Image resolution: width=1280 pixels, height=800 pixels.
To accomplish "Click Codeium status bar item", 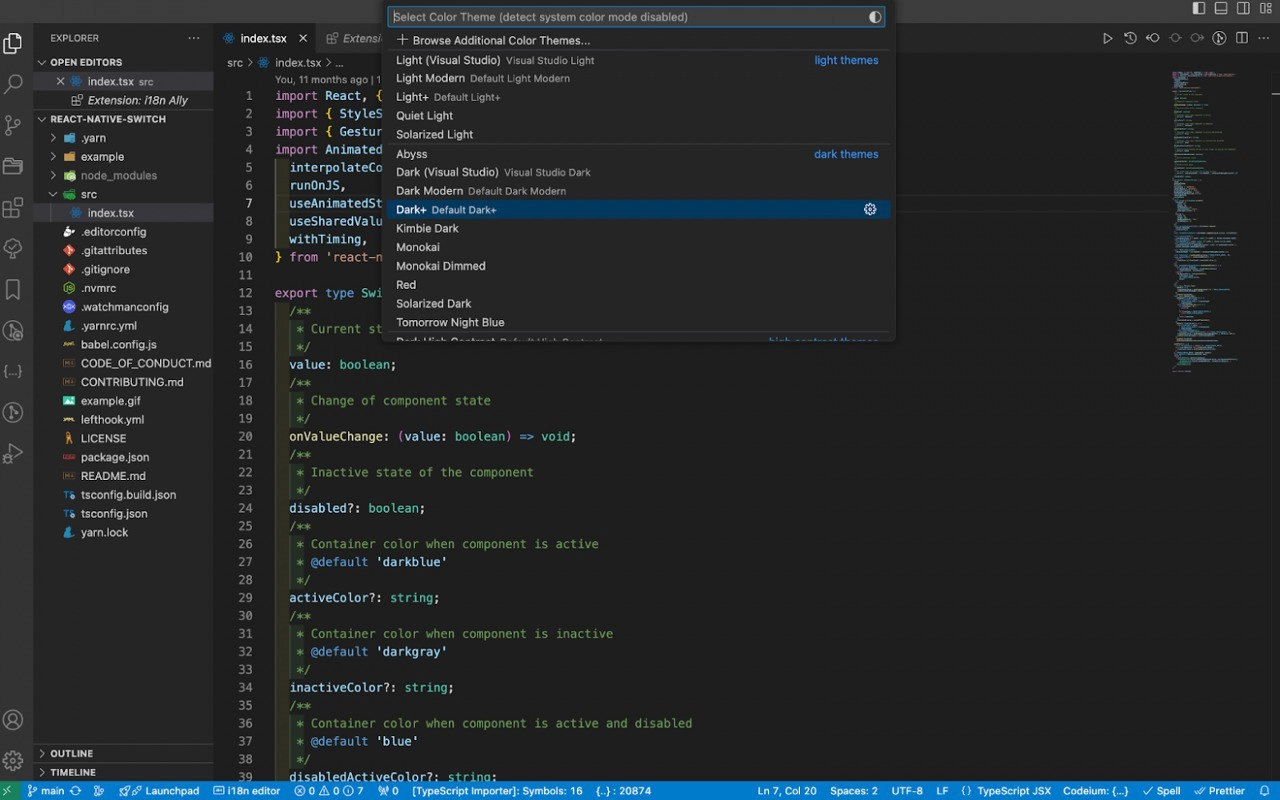I will (1096, 791).
